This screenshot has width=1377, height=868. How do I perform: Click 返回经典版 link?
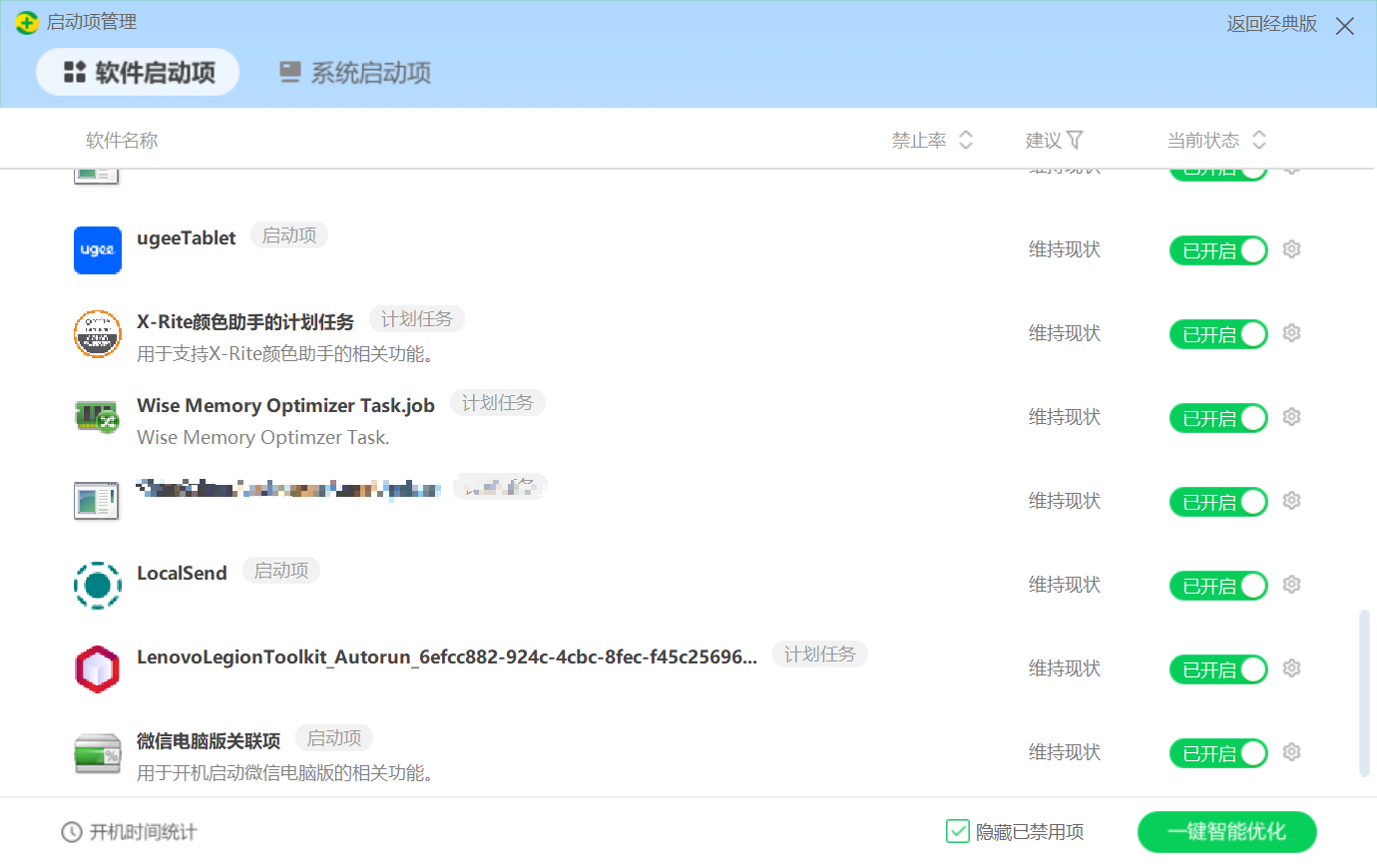(1272, 24)
